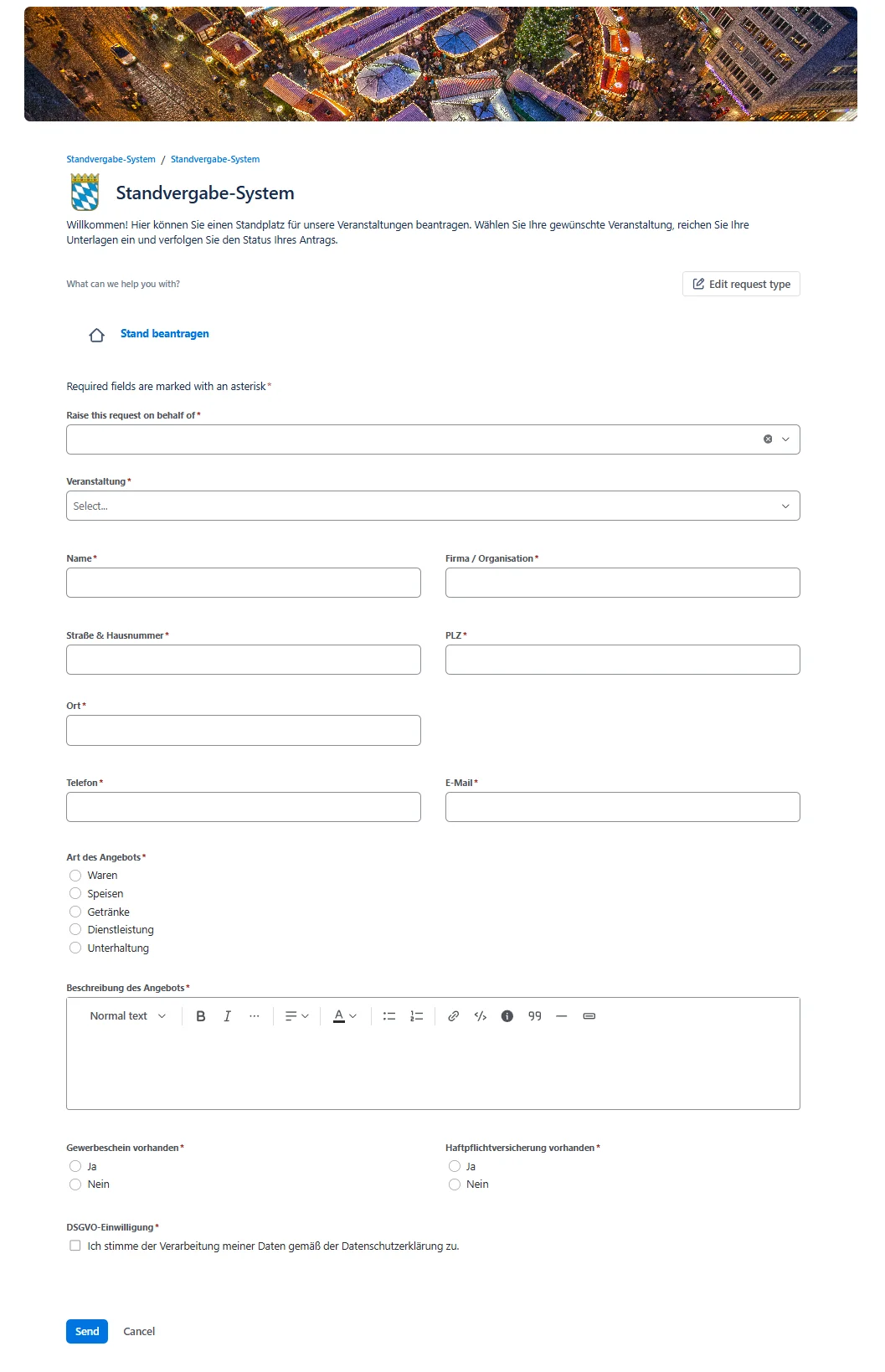Click into the E-Mail input field
885x1372 pixels.
(x=622, y=807)
